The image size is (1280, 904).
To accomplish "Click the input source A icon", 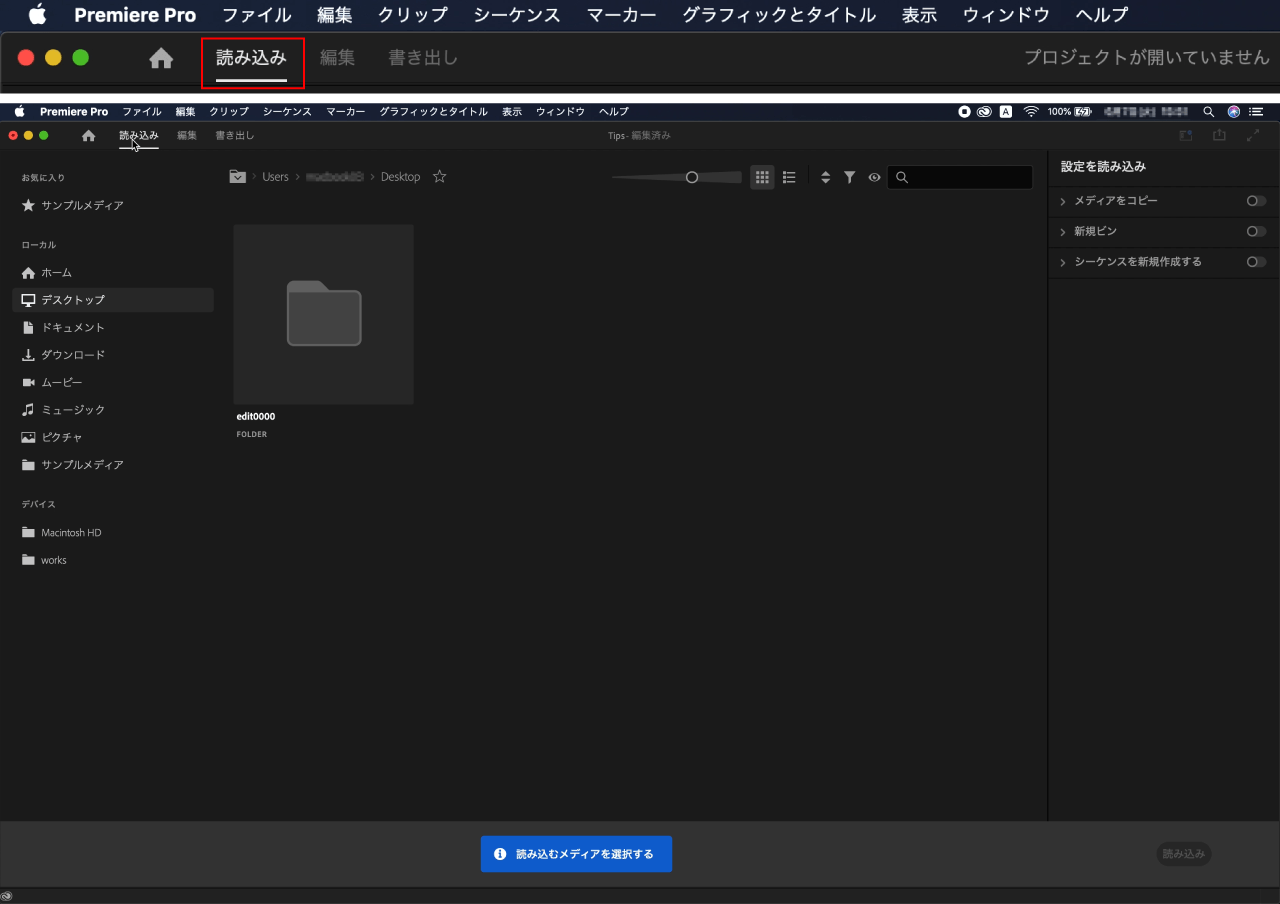I will (1006, 112).
